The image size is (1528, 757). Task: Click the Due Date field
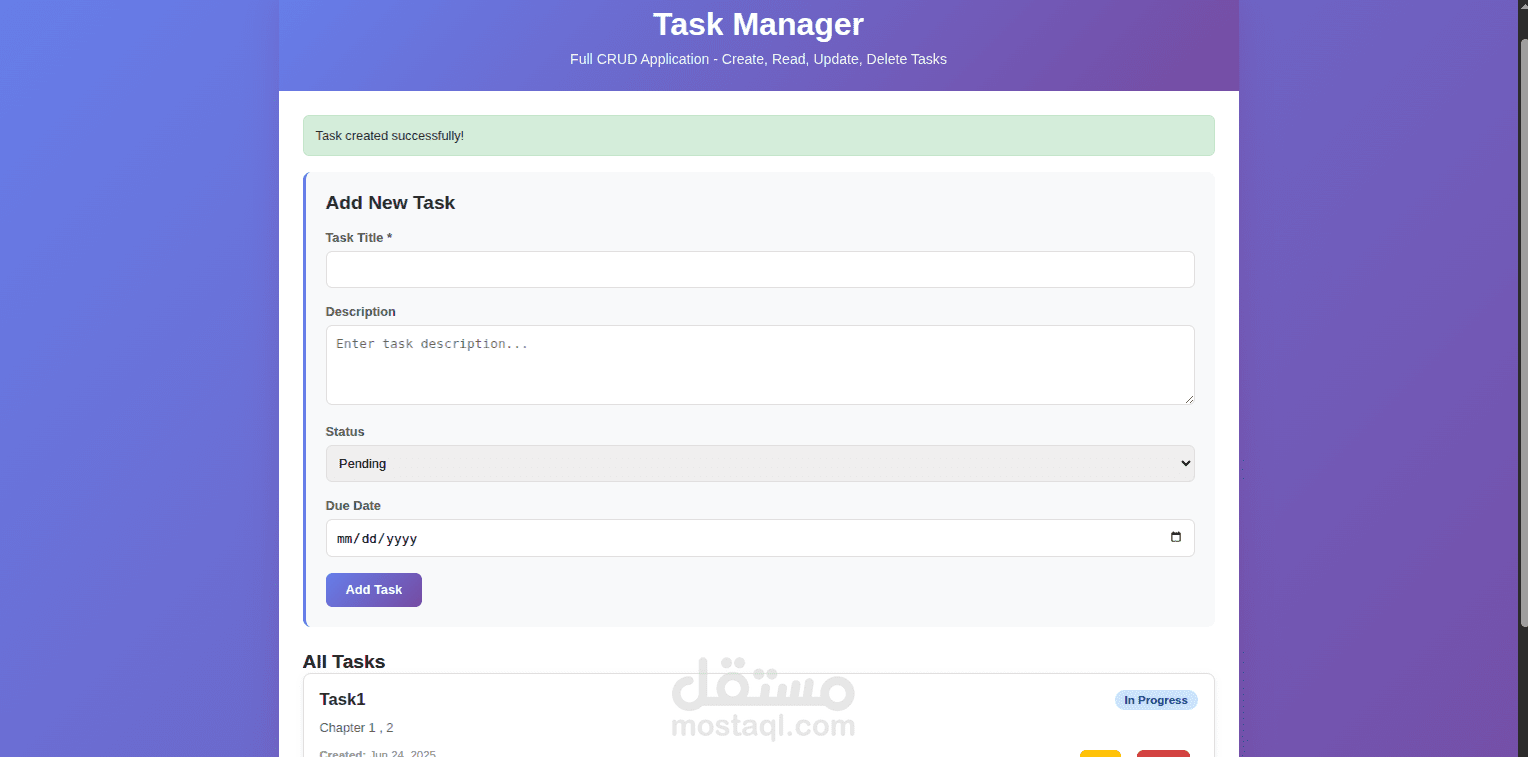coord(760,538)
